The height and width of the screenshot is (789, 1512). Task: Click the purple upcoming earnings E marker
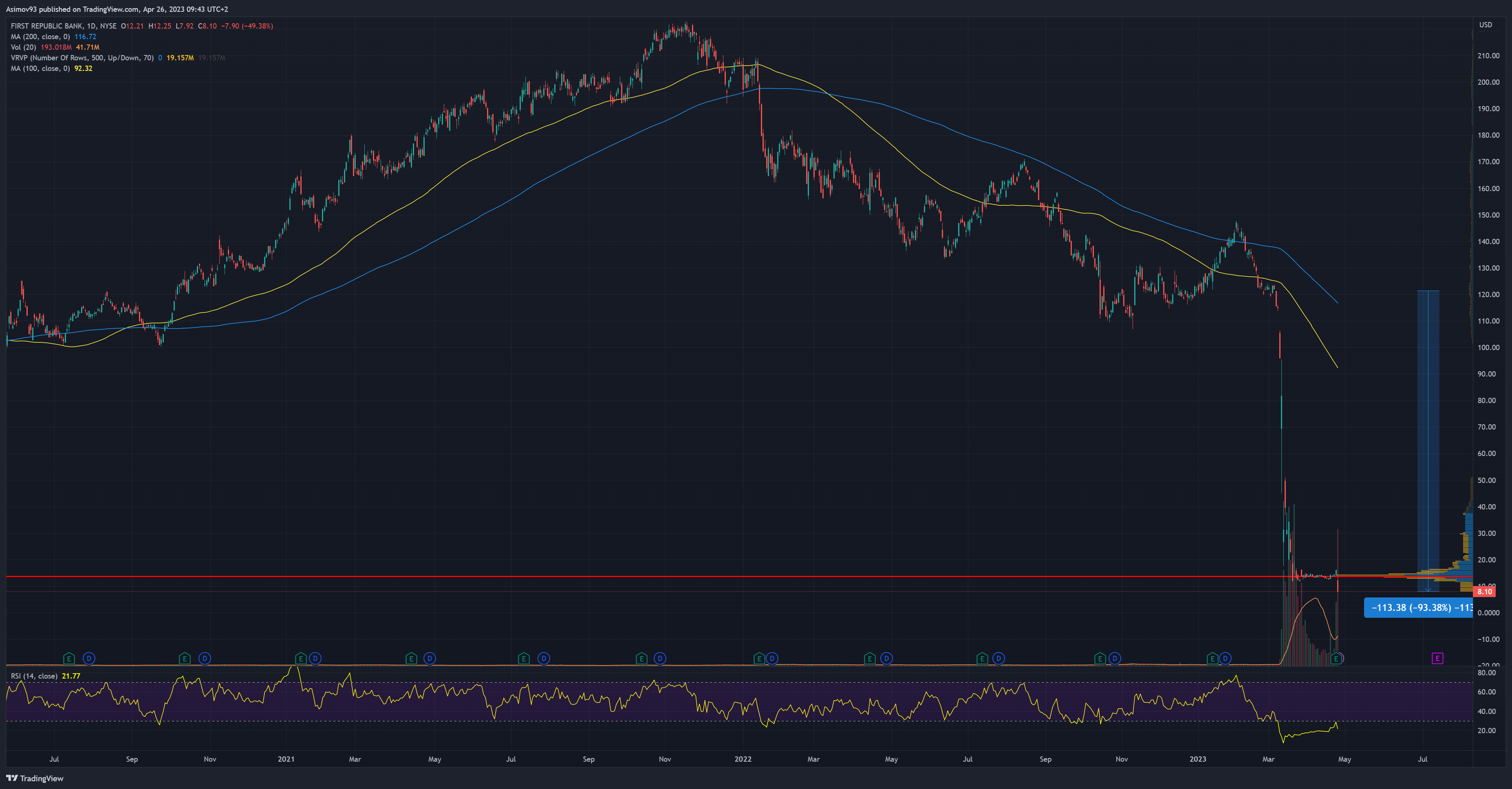point(1437,658)
